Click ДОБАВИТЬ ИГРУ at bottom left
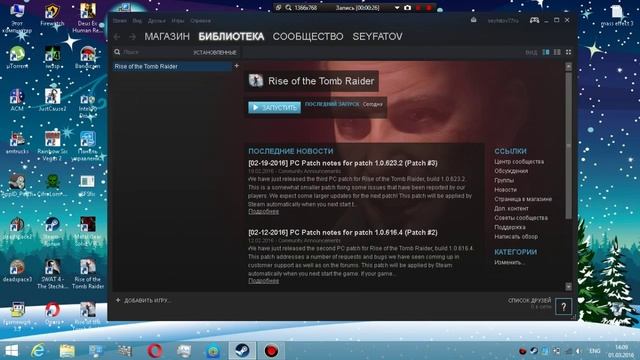This screenshot has height=360, width=640. [143, 300]
